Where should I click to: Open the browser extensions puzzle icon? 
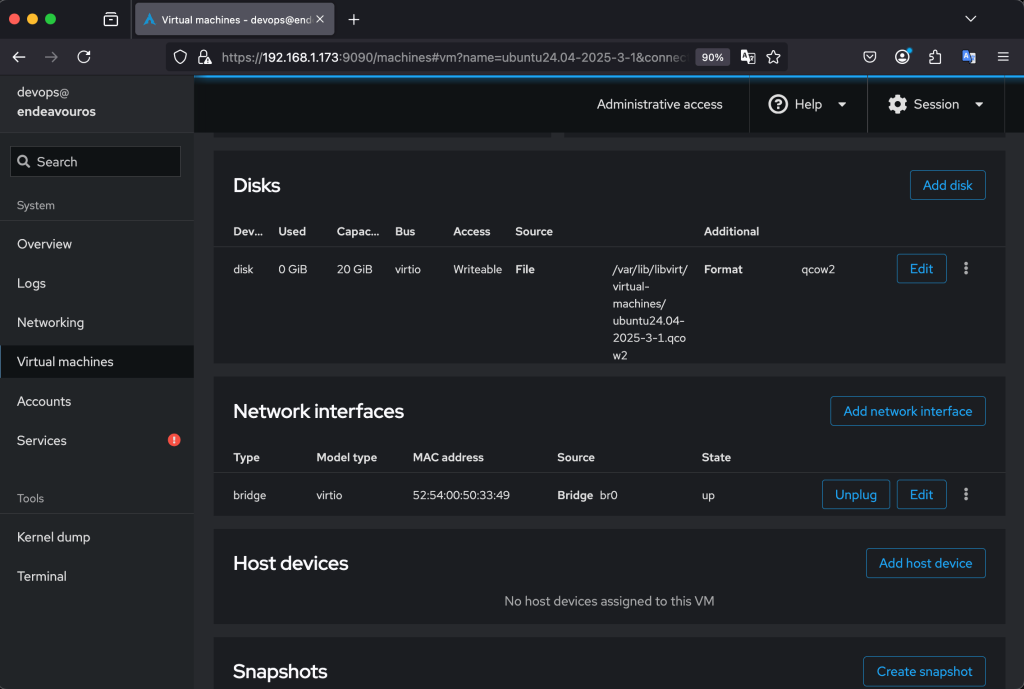click(935, 57)
